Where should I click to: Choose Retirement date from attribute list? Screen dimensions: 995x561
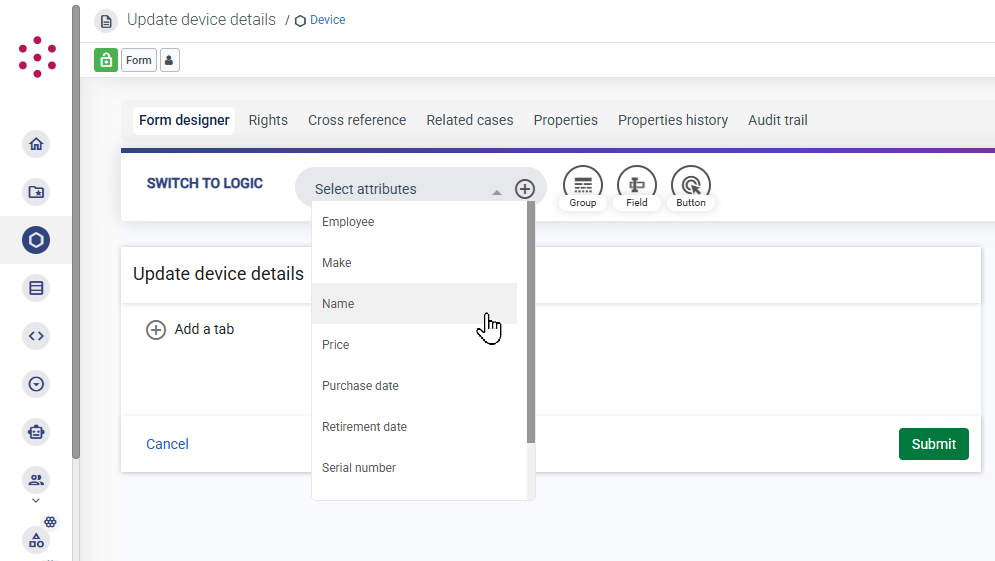pyautogui.click(x=414, y=426)
